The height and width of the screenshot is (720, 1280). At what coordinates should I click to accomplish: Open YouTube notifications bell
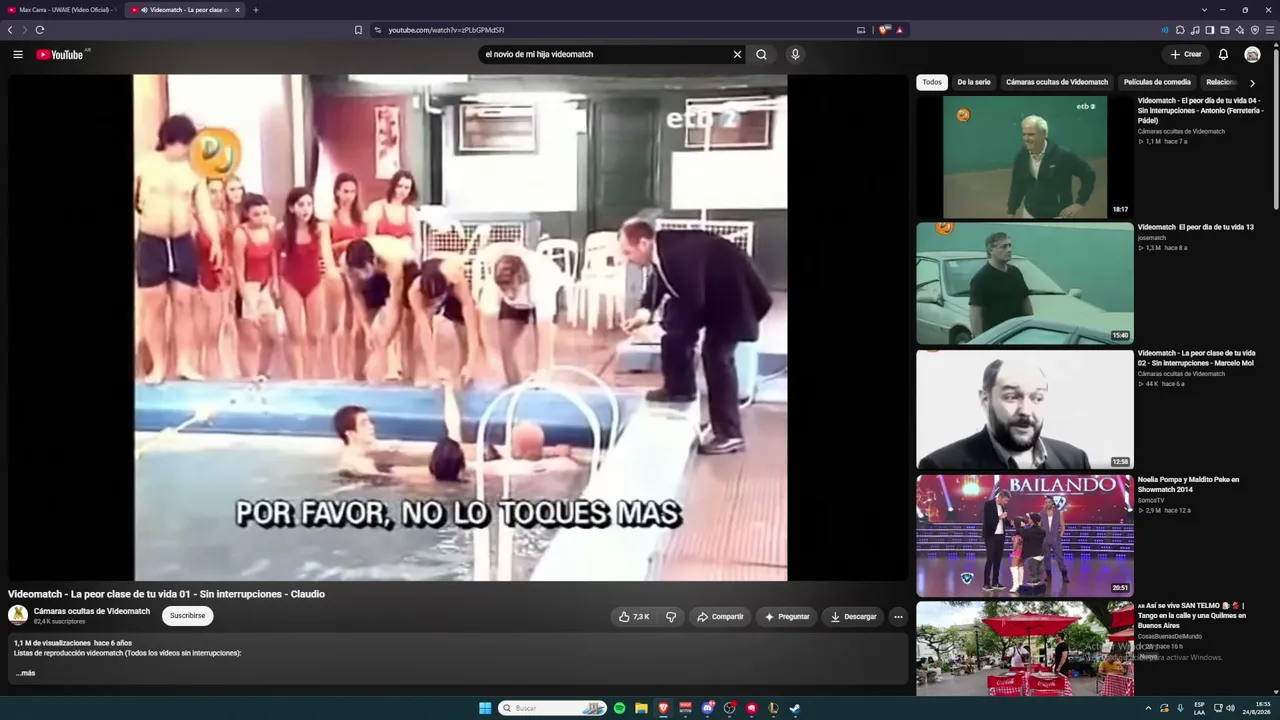coord(1223,54)
